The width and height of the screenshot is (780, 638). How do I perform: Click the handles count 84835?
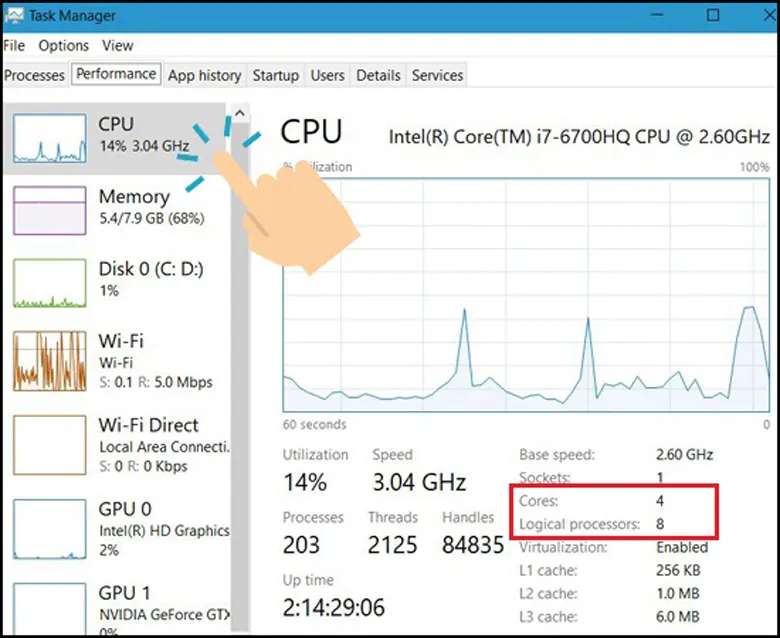point(473,545)
